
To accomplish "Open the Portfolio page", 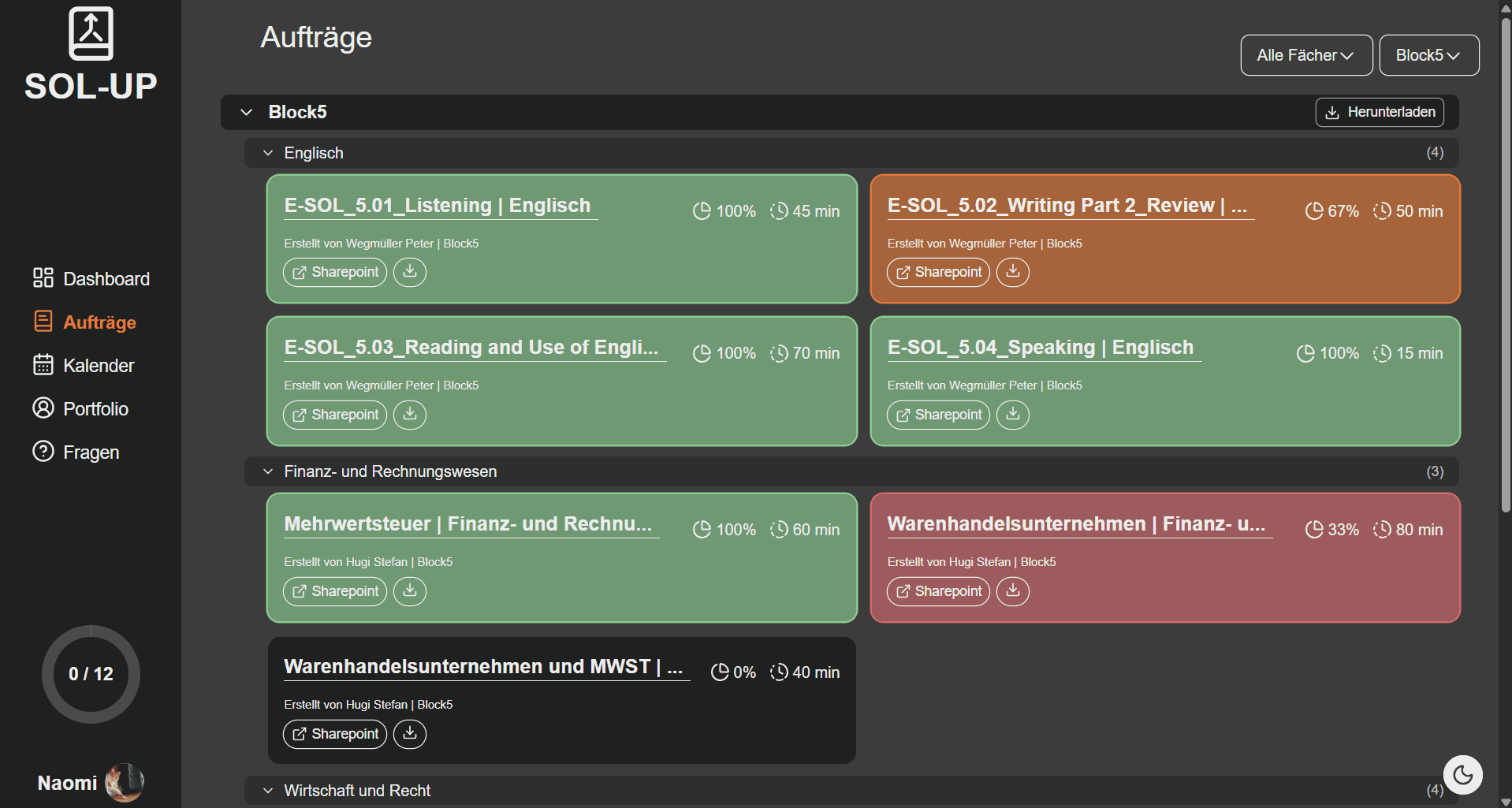I will click(x=80, y=408).
